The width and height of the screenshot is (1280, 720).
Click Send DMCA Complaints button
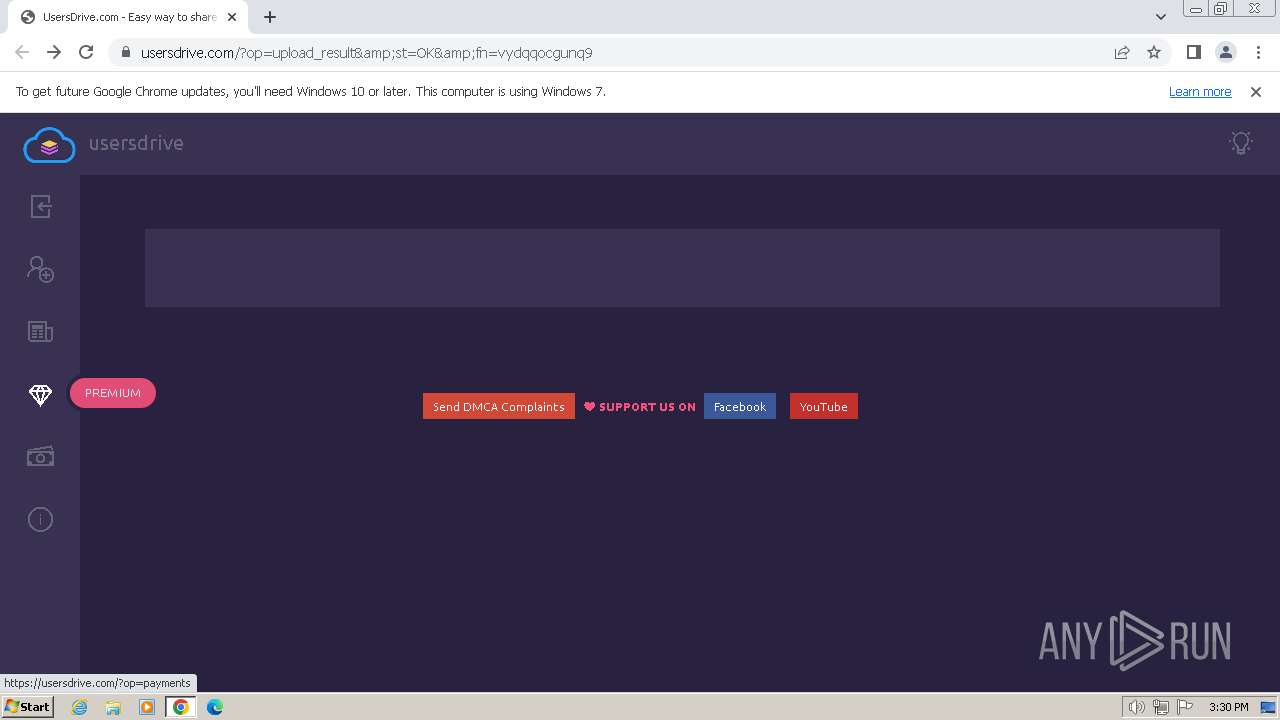(499, 406)
